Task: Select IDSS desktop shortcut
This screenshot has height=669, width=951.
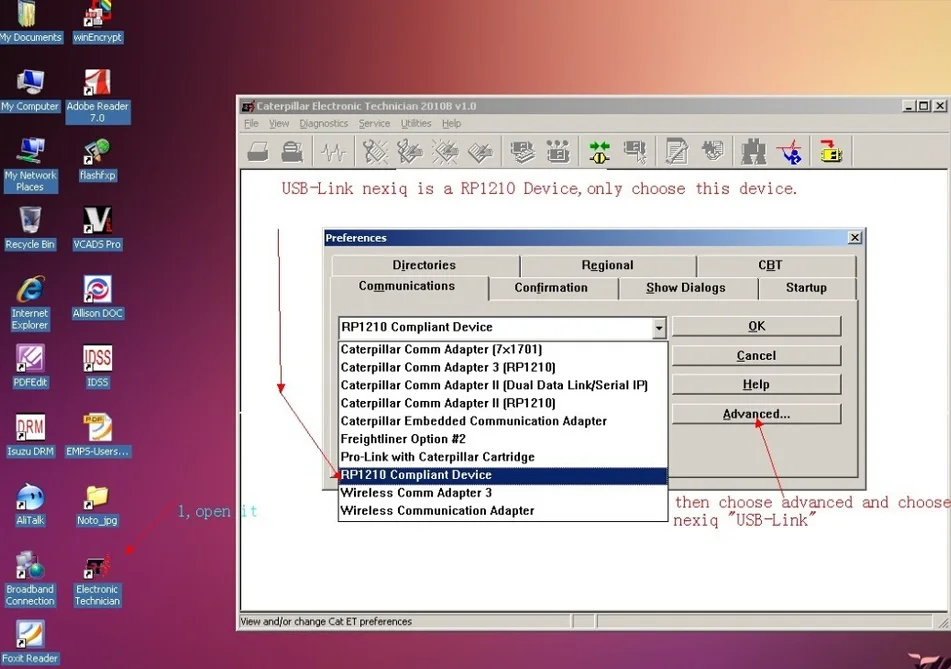Action: click(98, 366)
